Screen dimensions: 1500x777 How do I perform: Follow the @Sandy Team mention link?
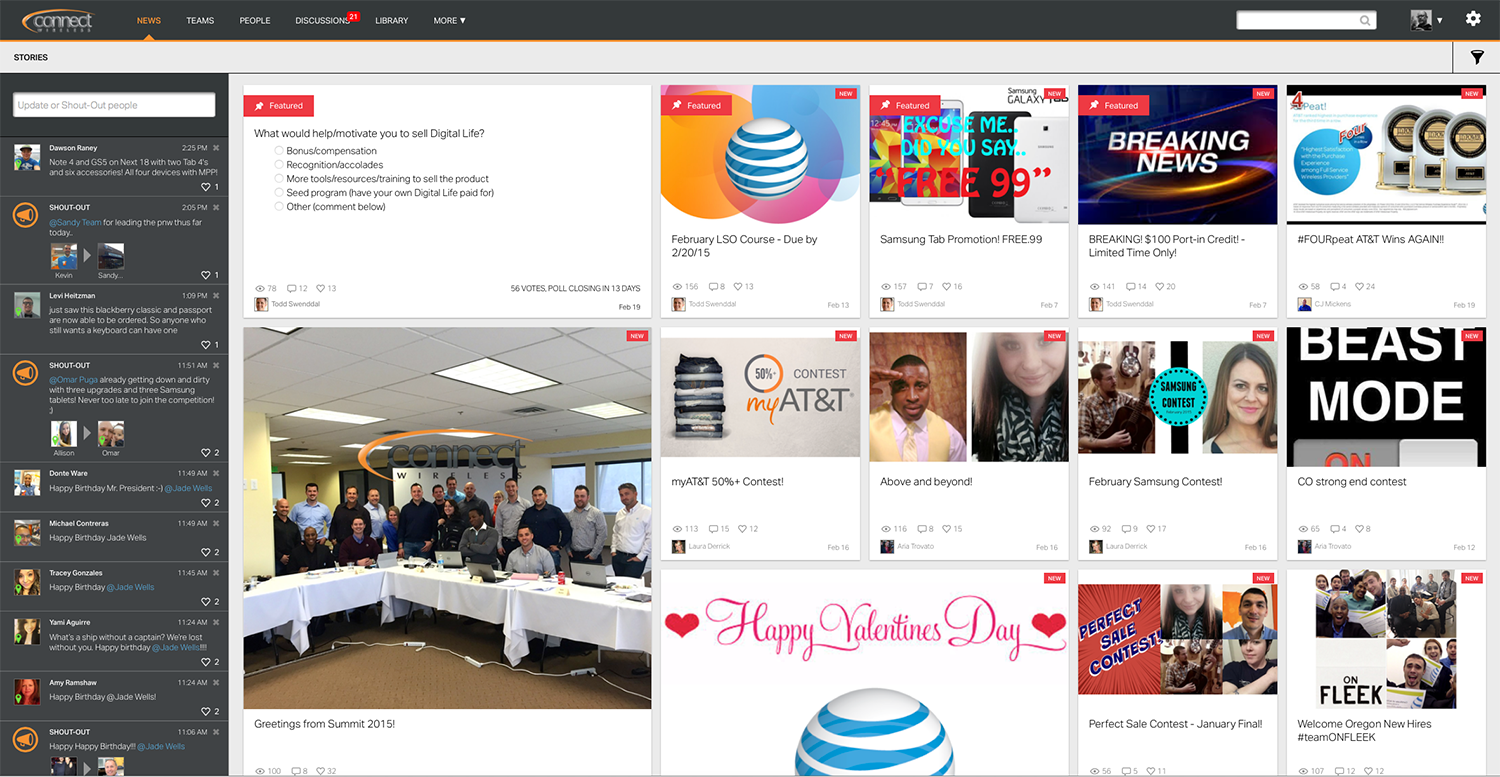(75, 223)
